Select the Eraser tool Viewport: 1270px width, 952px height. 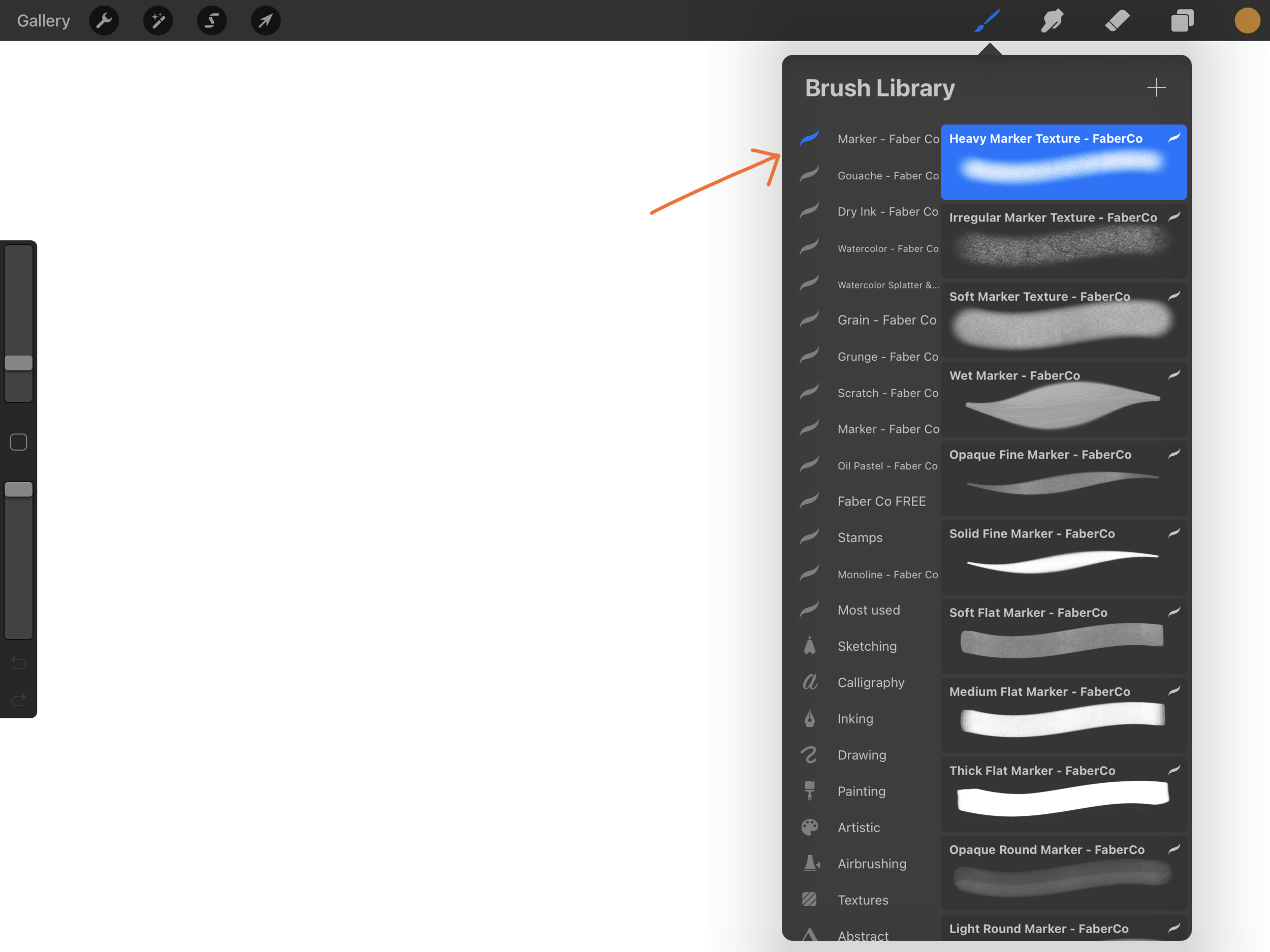(x=1117, y=21)
